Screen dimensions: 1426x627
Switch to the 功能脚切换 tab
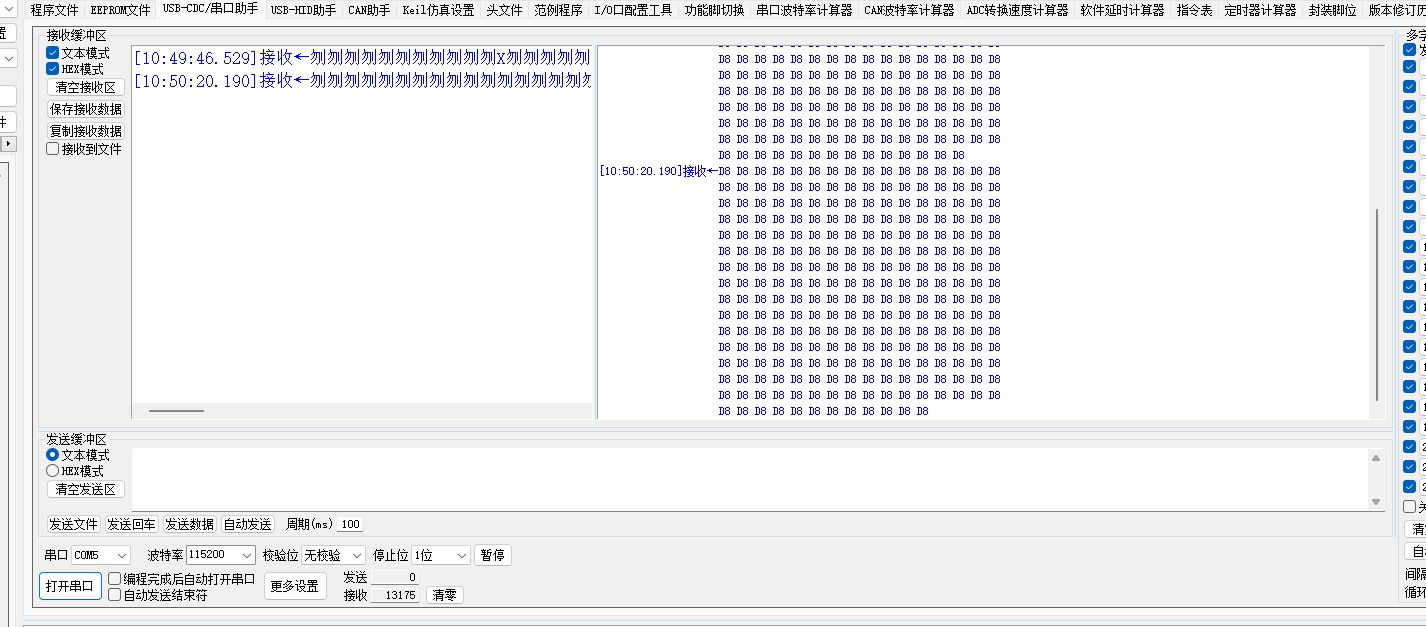point(714,11)
